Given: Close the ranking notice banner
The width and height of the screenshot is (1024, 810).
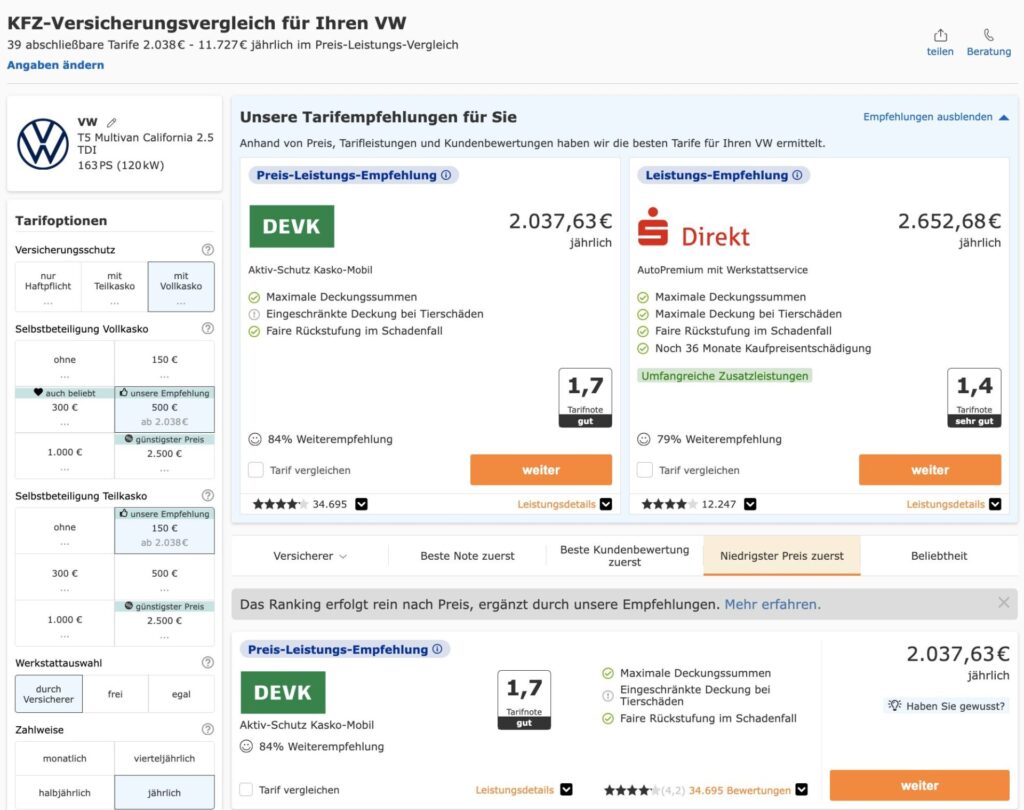Looking at the screenshot, I should click(1004, 602).
